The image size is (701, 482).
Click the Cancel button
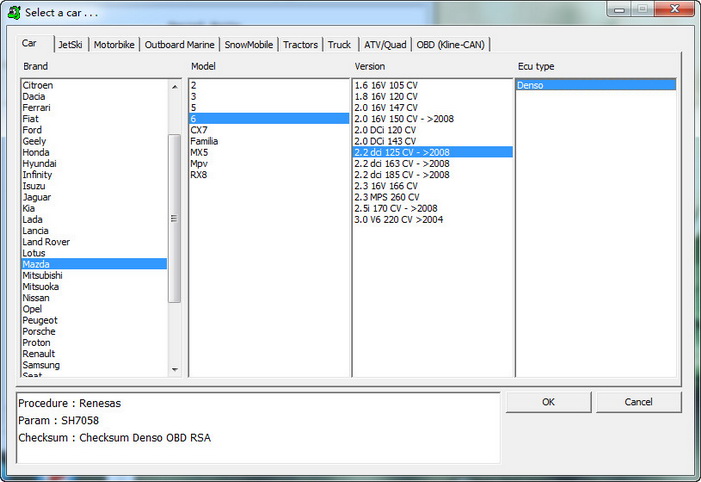point(638,402)
